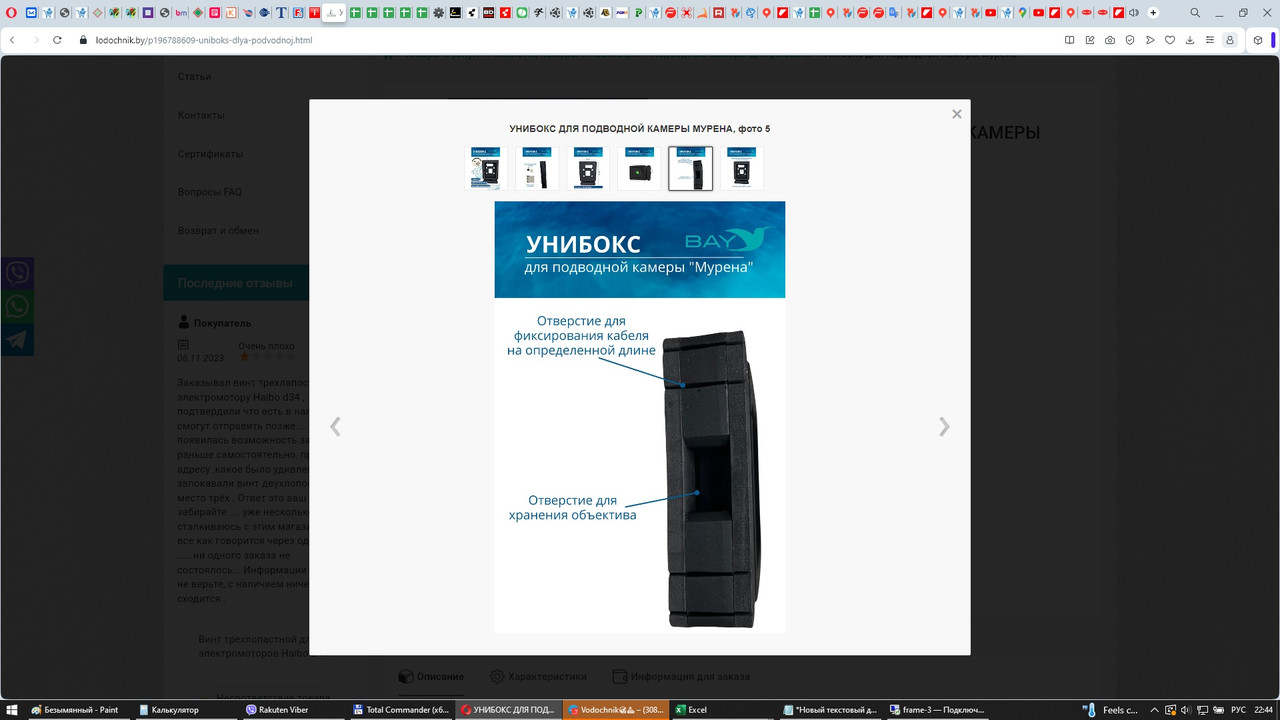The image size is (1280, 720).
Task: Open Вопросы FAQ sidebar link
Action: (209, 192)
